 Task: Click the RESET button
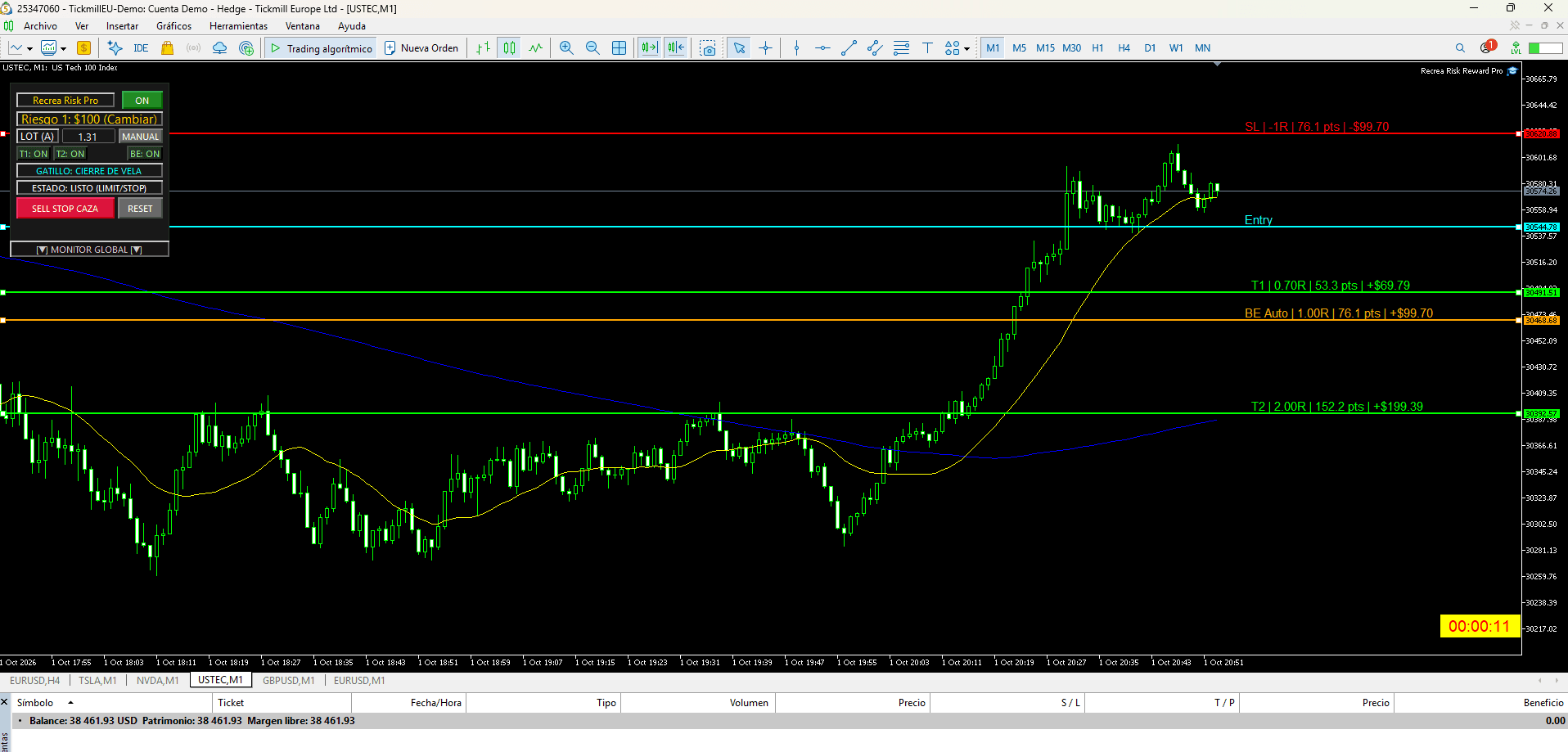(x=140, y=209)
